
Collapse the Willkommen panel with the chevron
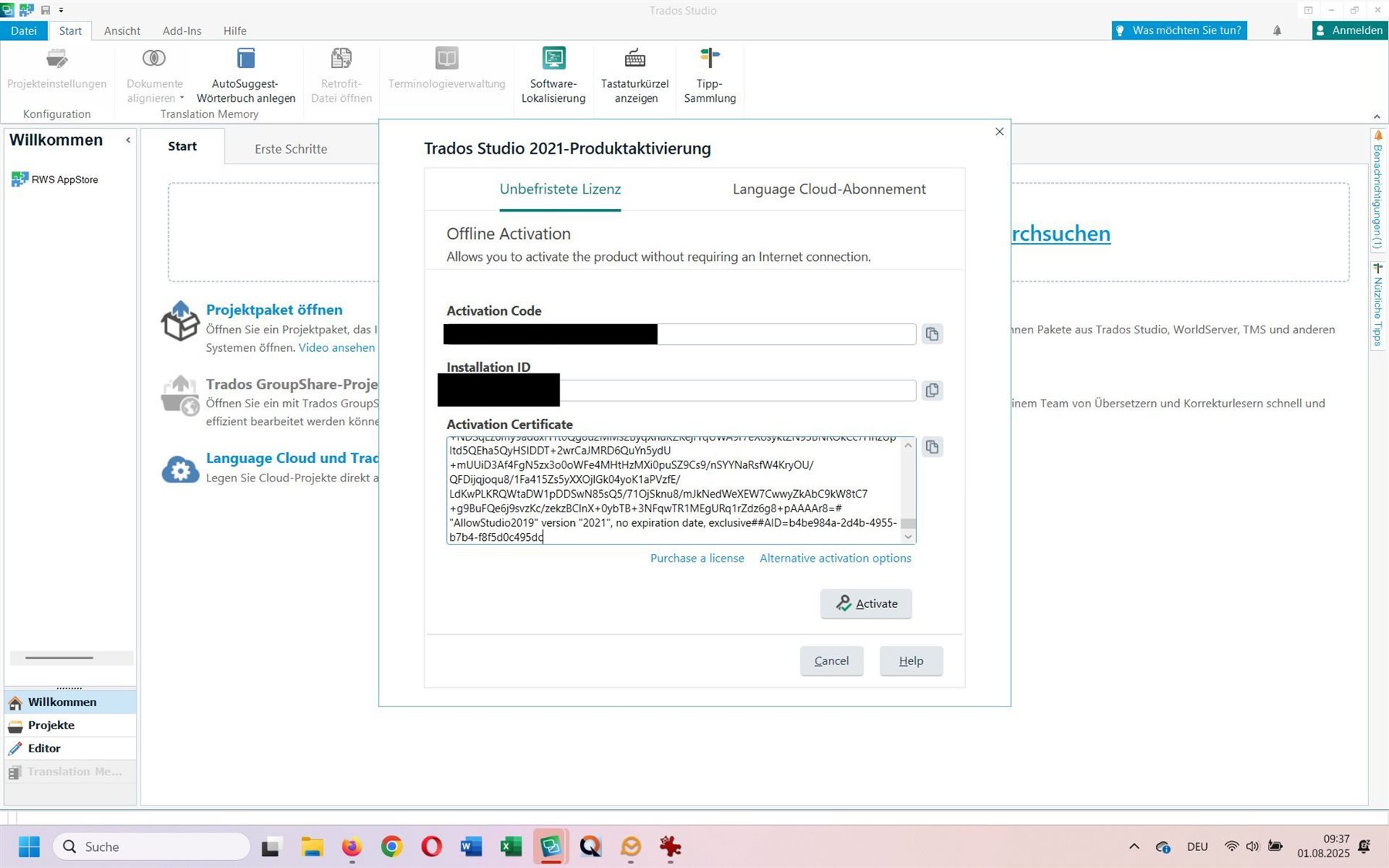(x=128, y=140)
